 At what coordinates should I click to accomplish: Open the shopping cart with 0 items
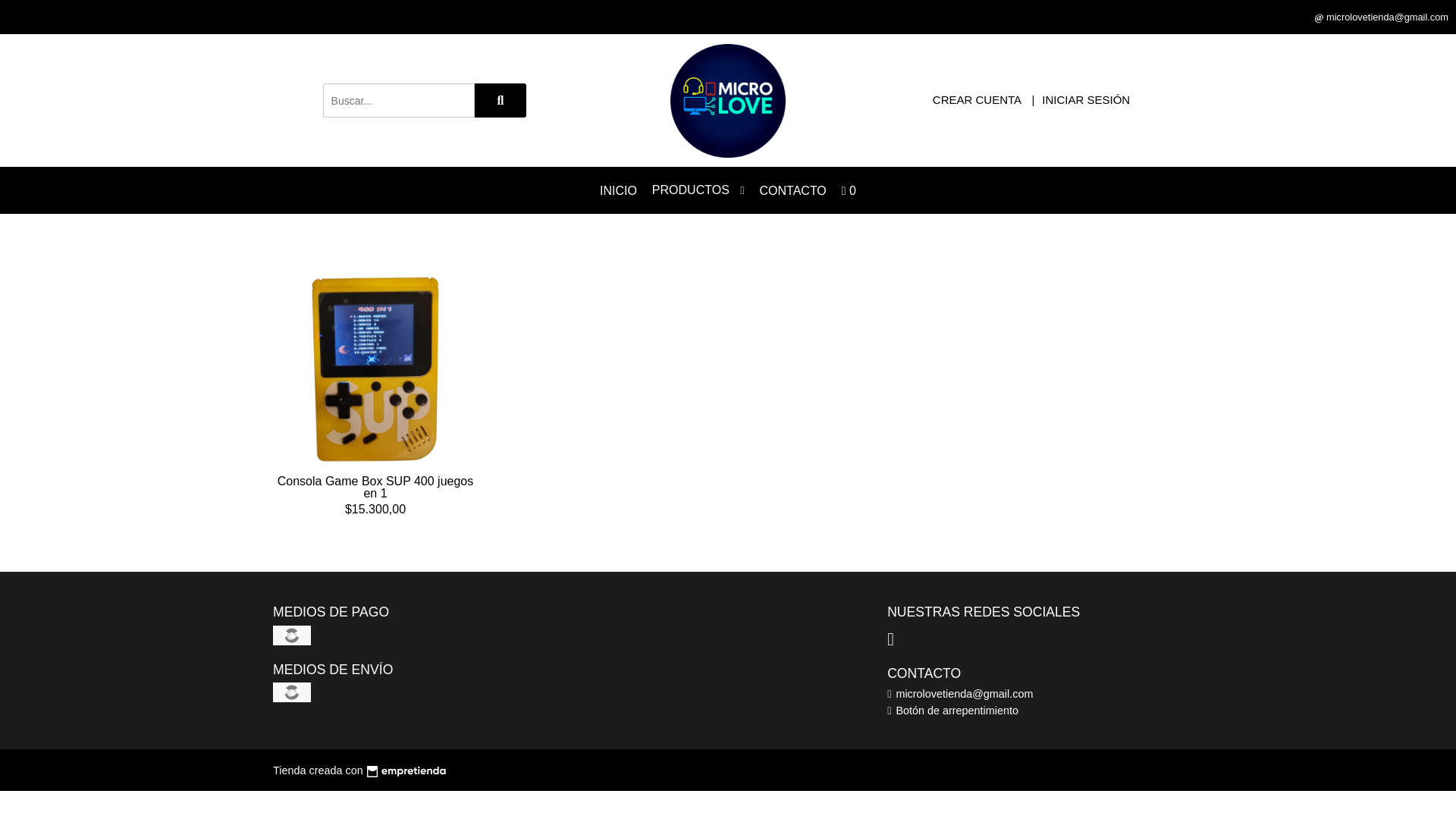coord(849,191)
